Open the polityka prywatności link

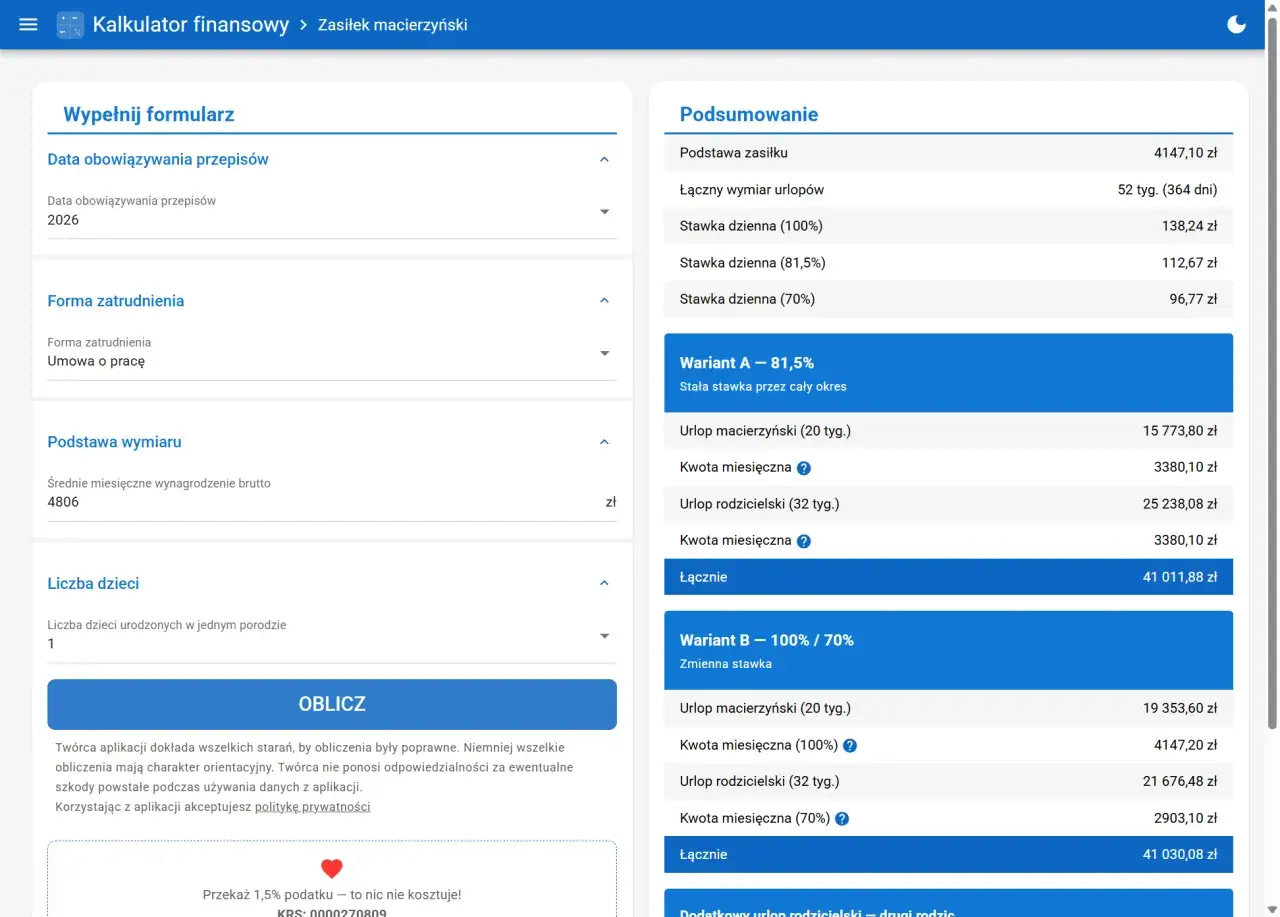coord(313,806)
